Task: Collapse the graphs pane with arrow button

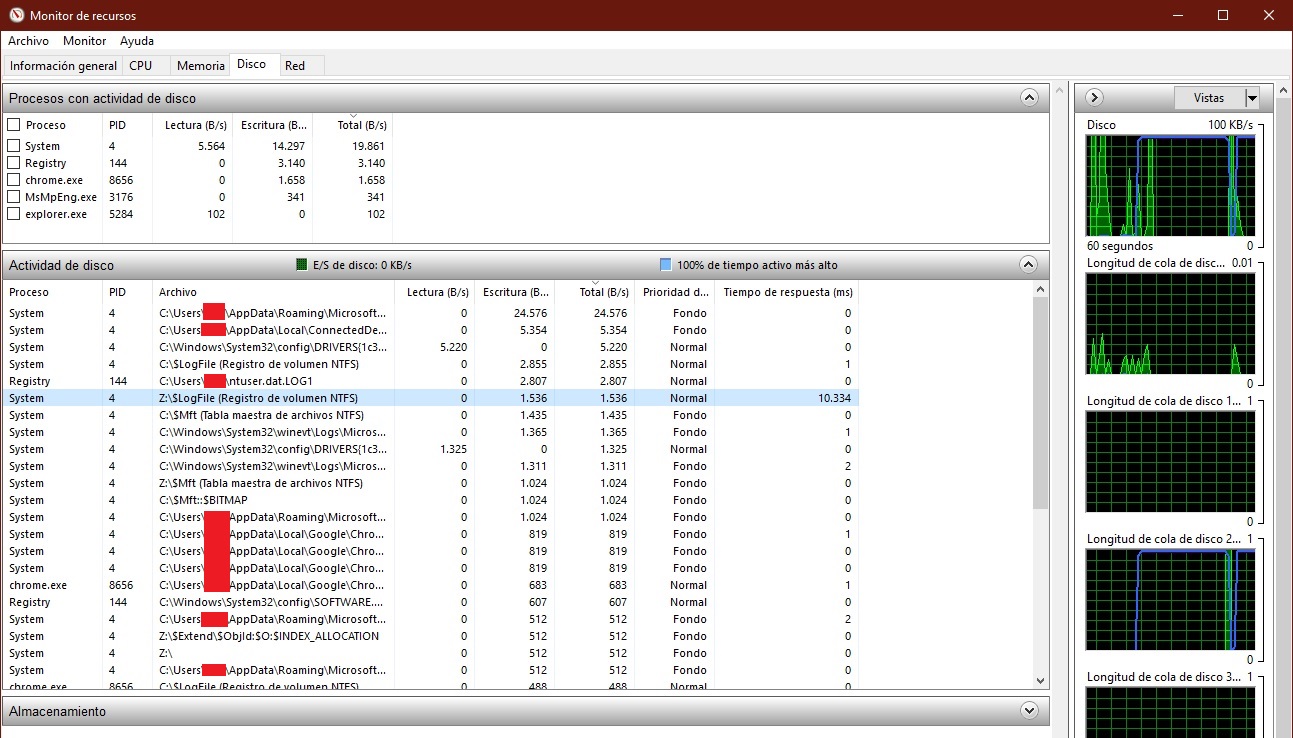Action: coord(1094,97)
